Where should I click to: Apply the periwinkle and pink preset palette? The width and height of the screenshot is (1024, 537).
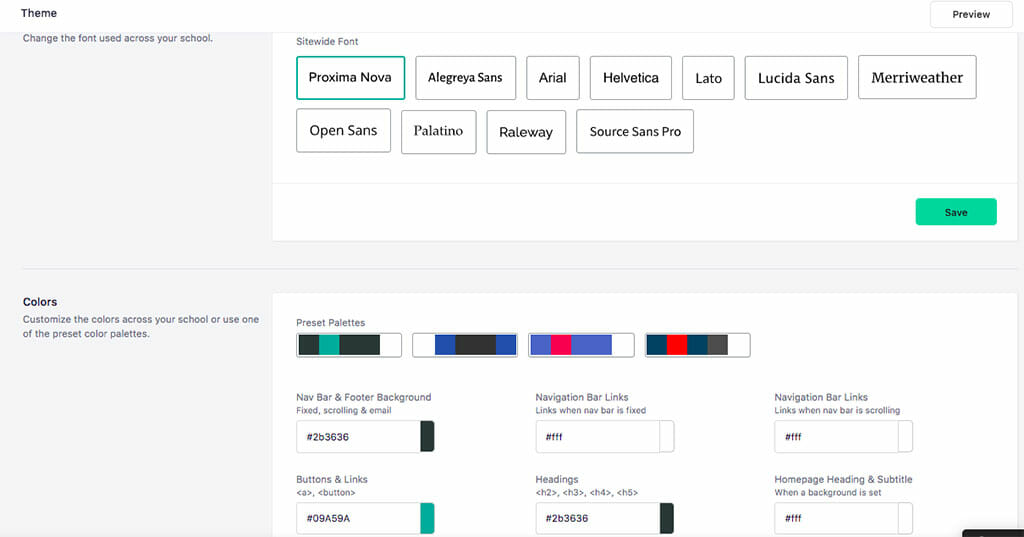[x=581, y=345]
